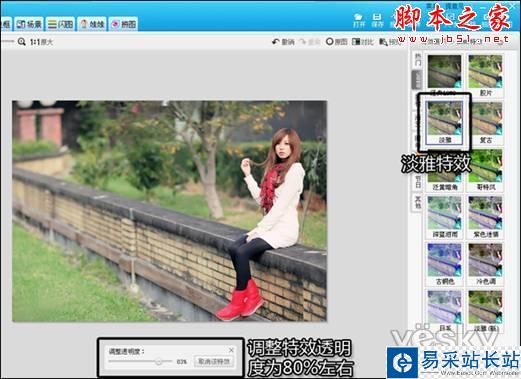Screen dimensions: 521x379
Task: Click the transparency slider handle
Action: (x=159, y=361)
